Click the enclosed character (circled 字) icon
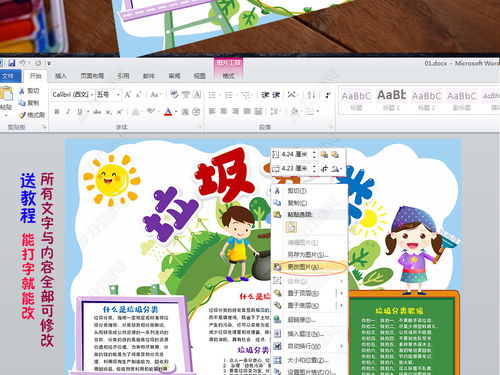This screenshot has width=500, height=375. (197, 112)
